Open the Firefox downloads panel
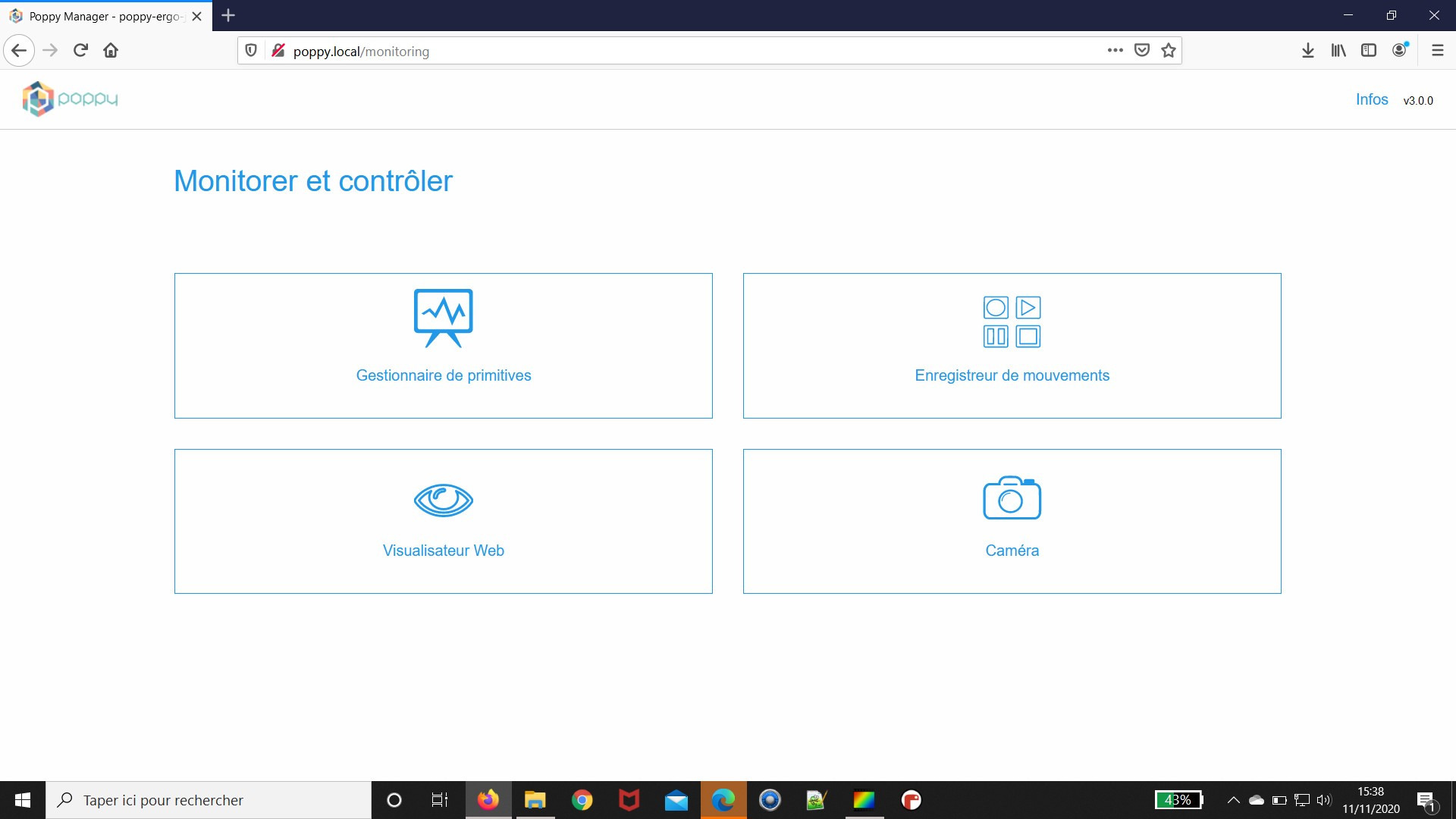The height and width of the screenshot is (819, 1456). point(1308,51)
